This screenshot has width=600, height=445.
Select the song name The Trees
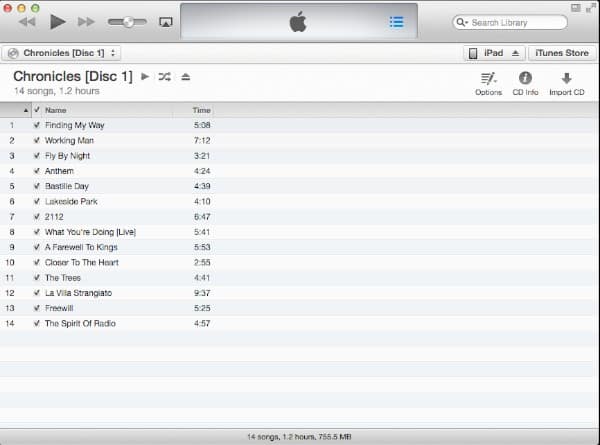(x=63, y=278)
